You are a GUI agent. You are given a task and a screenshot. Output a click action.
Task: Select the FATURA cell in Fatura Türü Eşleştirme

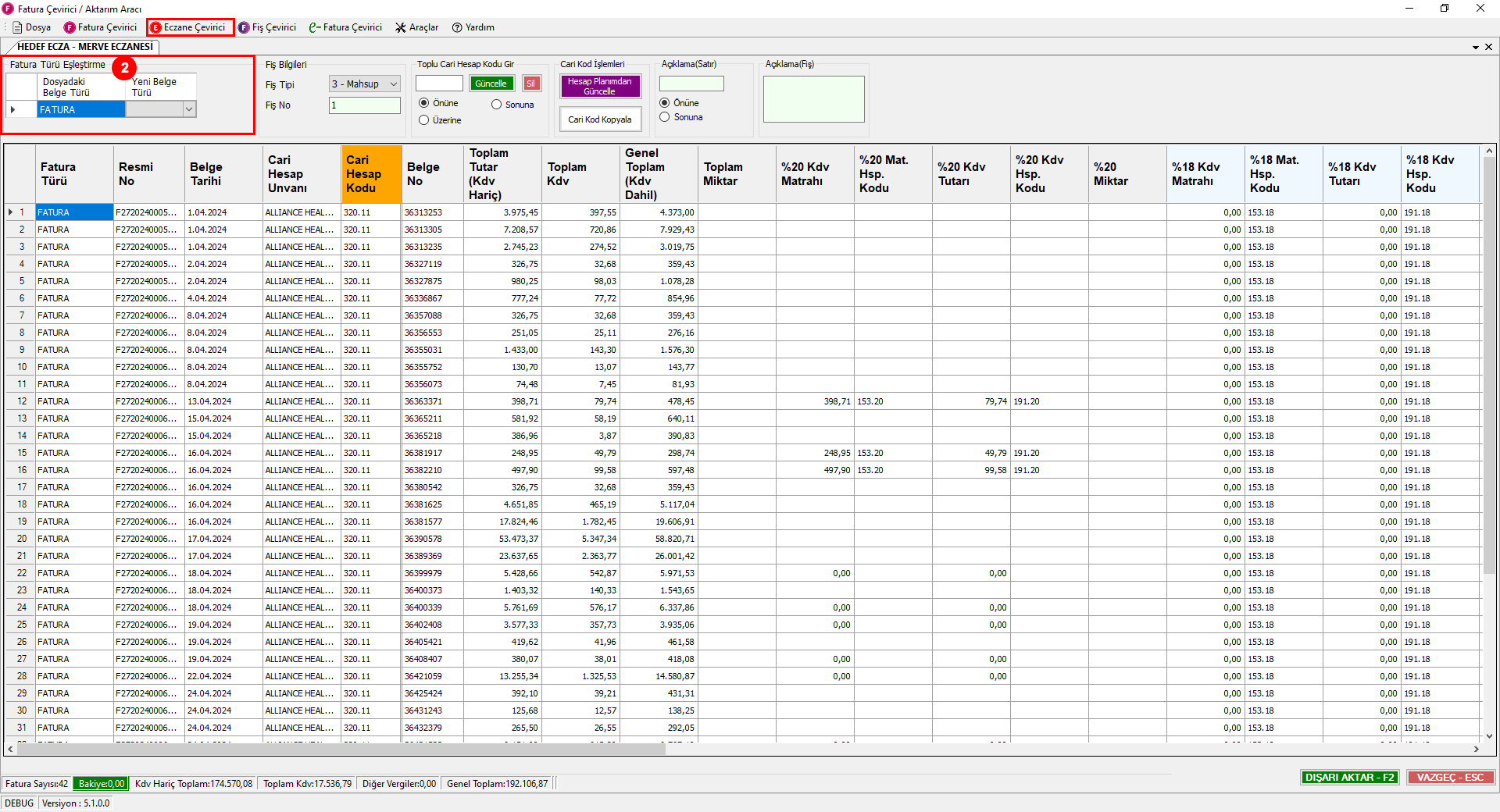pos(81,110)
